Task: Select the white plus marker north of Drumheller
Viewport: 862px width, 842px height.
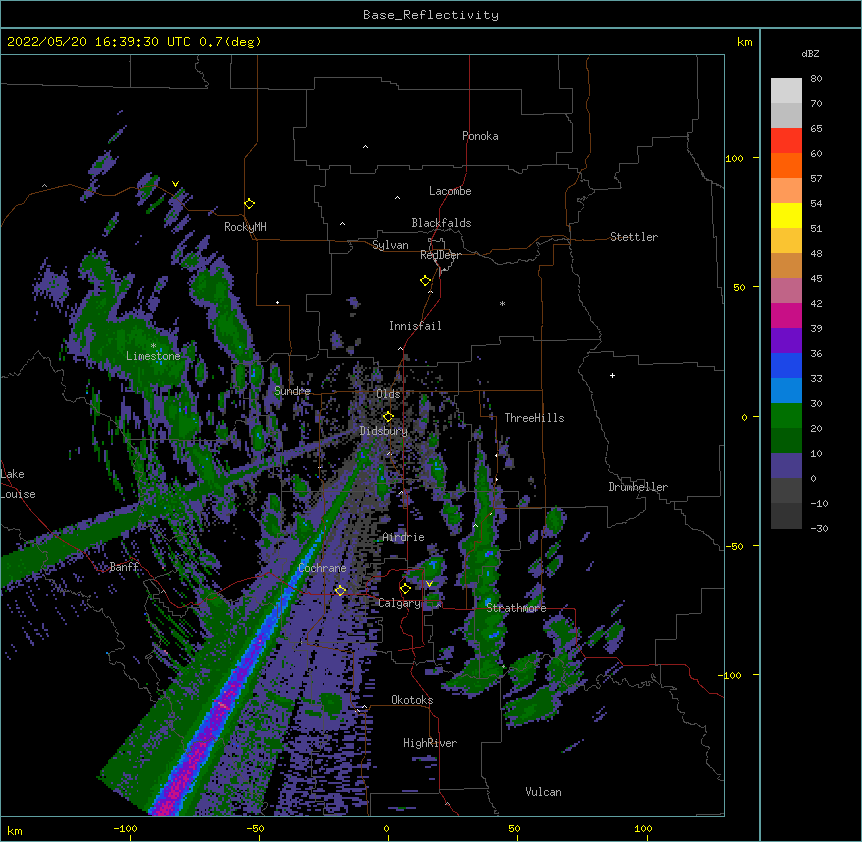Action: coord(612,375)
